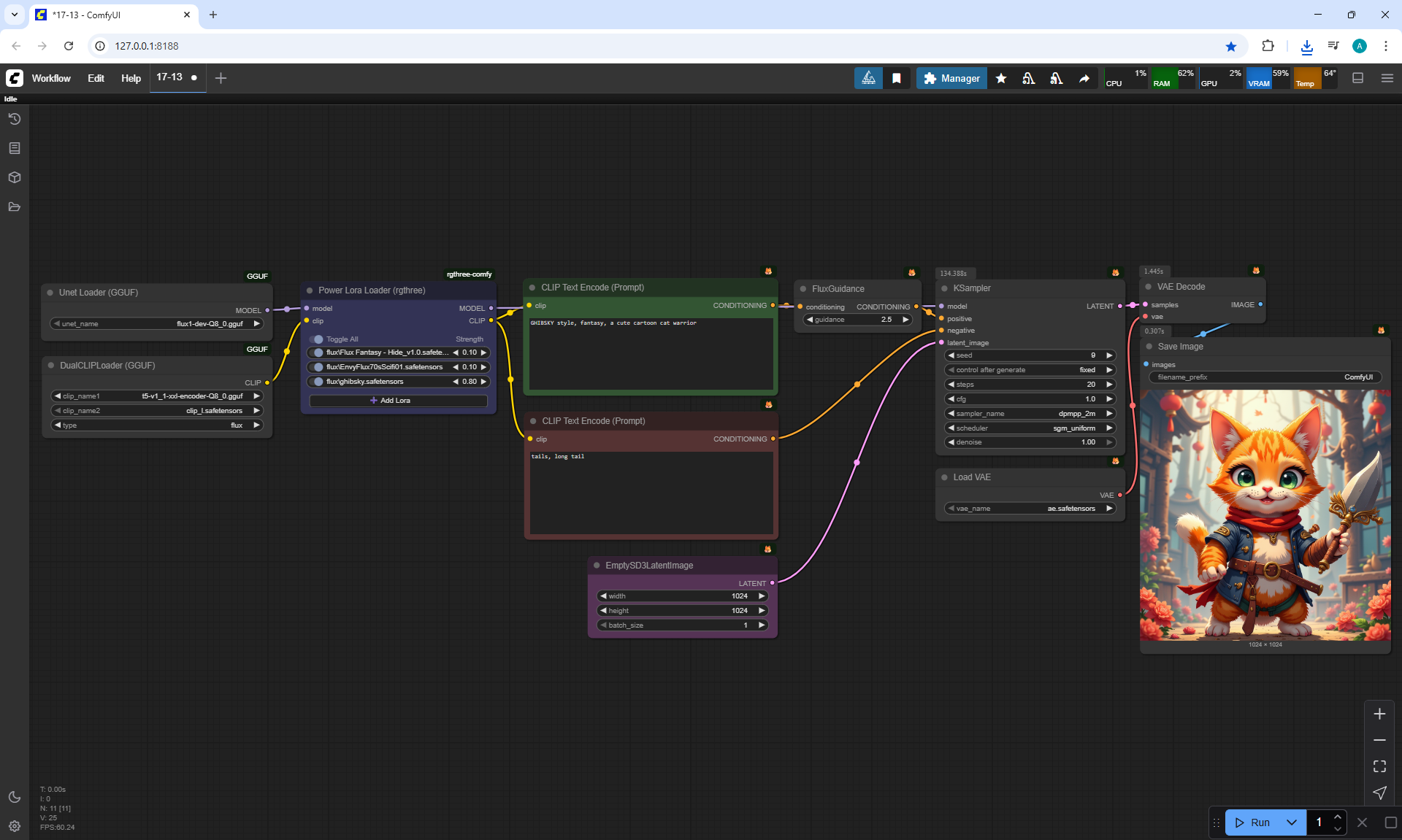Toggle the bottom panel icon
The height and width of the screenshot is (840, 1402).
[x=1357, y=78]
